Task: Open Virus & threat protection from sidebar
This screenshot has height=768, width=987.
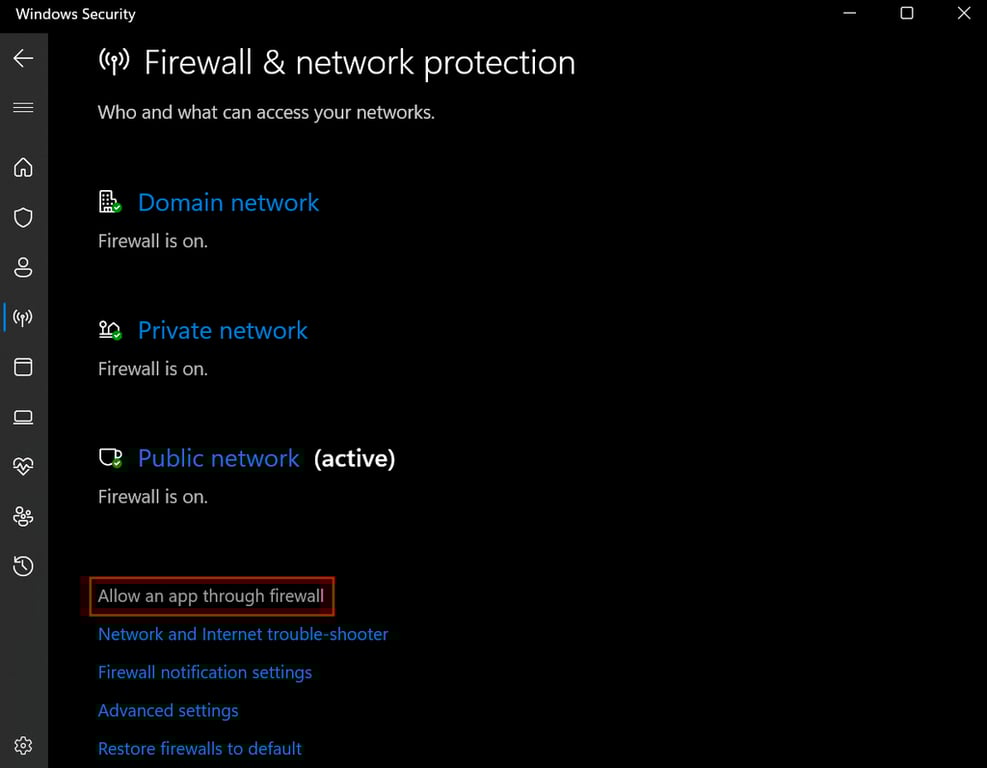Action: 23,217
